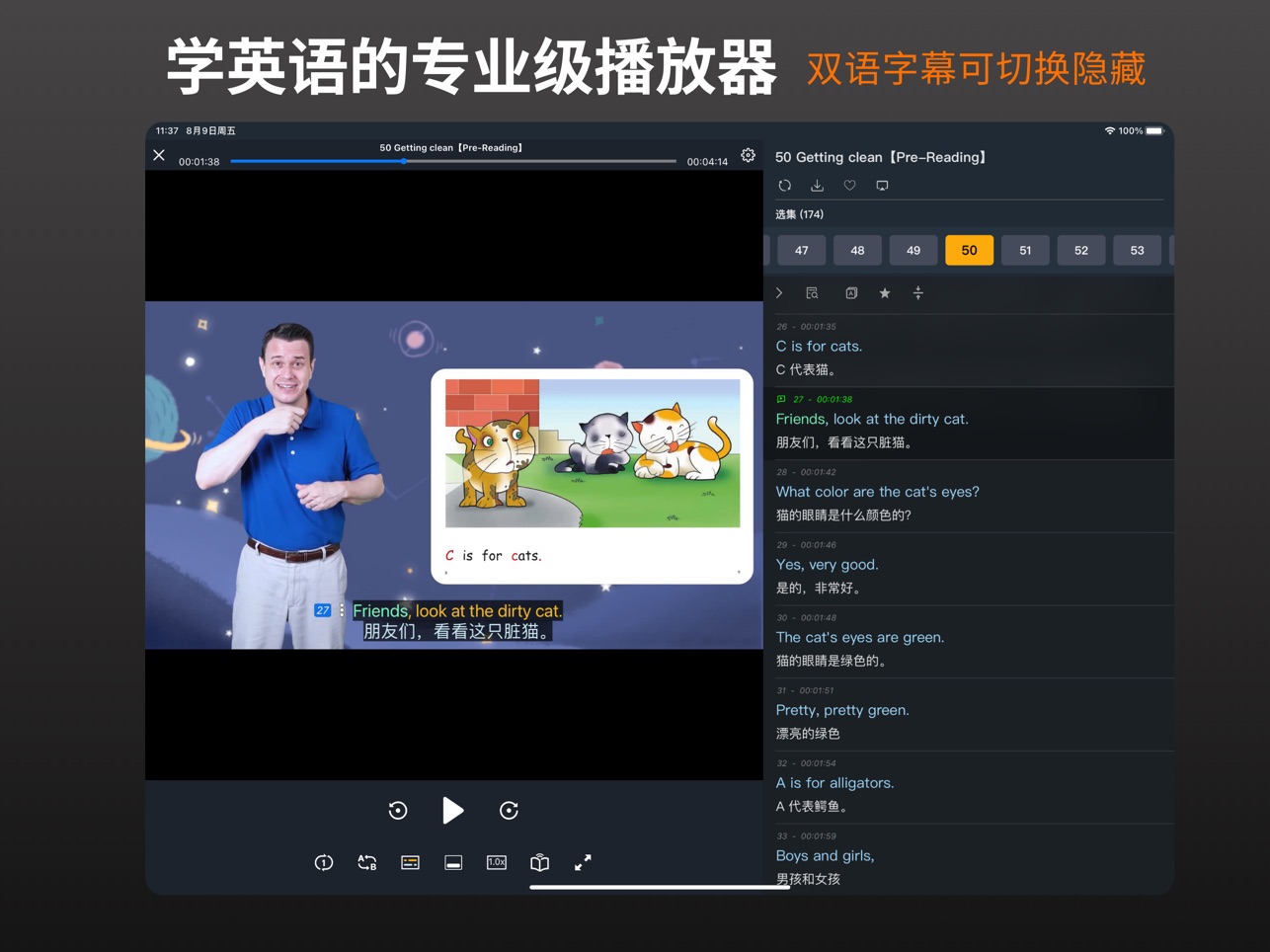The width and height of the screenshot is (1270, 952).
Task: Open the 1.0x playback speed selector
Action: tap(497, 862)
